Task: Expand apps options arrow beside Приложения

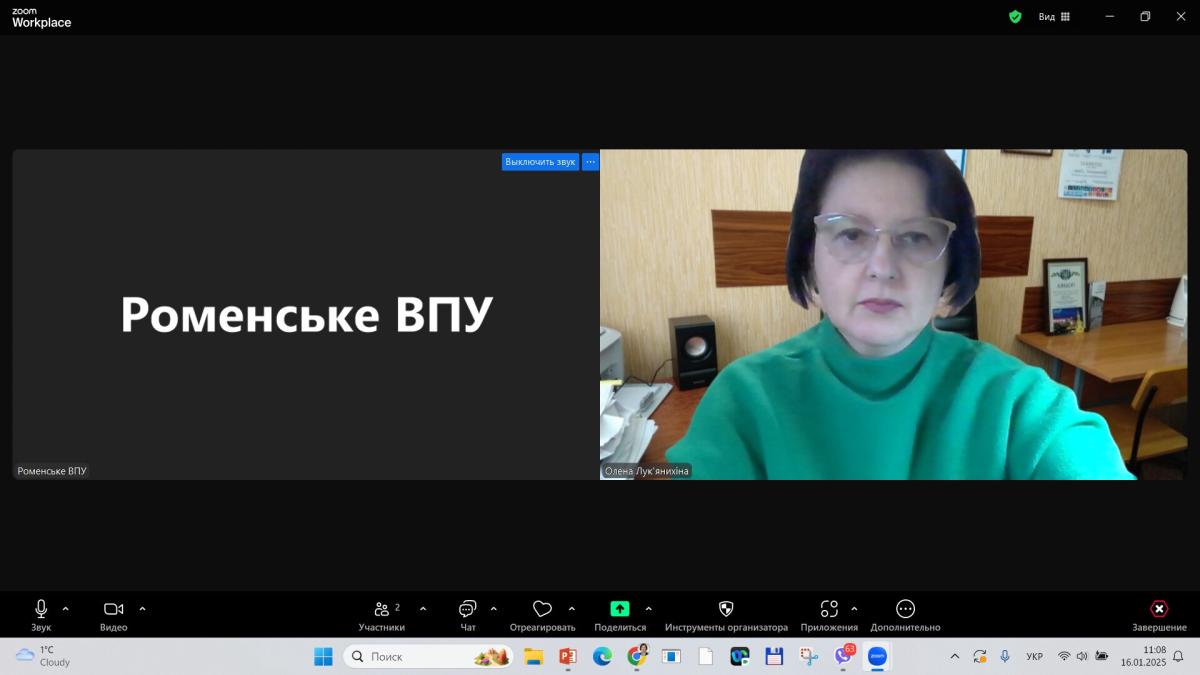Action: pyautogui.click(x=854, y=608)
